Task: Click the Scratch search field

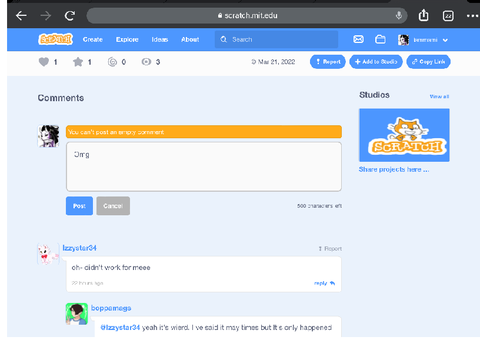Action: (276, 39)
